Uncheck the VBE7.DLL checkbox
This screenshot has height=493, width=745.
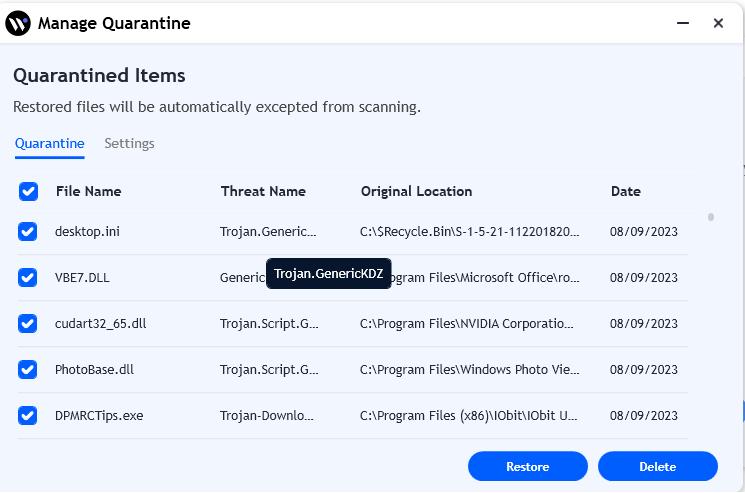28,277
